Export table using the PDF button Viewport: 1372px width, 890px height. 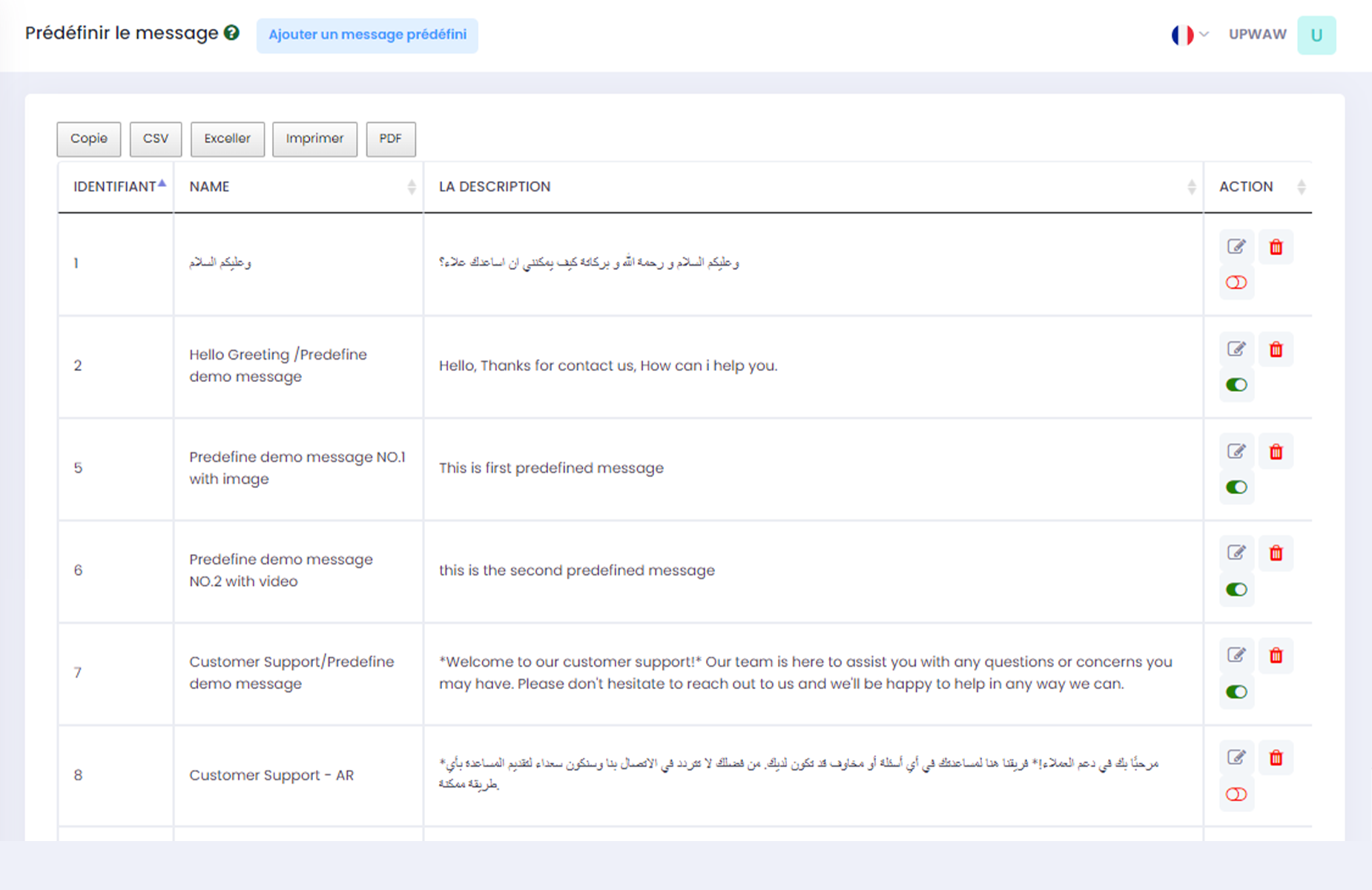[390, 139]
